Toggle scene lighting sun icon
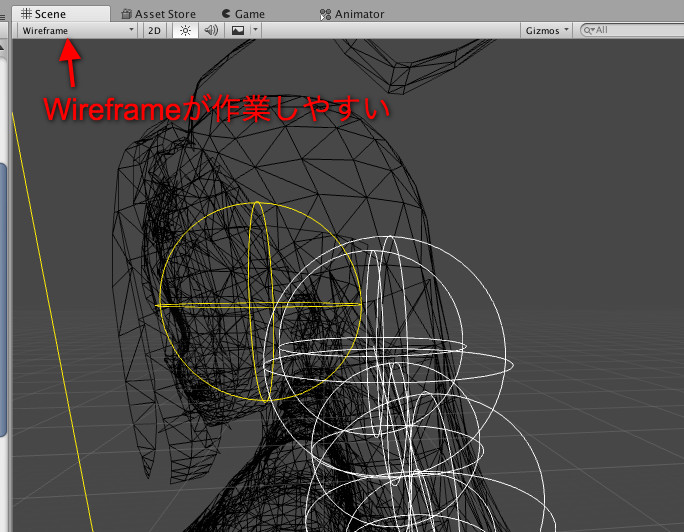 185,31
